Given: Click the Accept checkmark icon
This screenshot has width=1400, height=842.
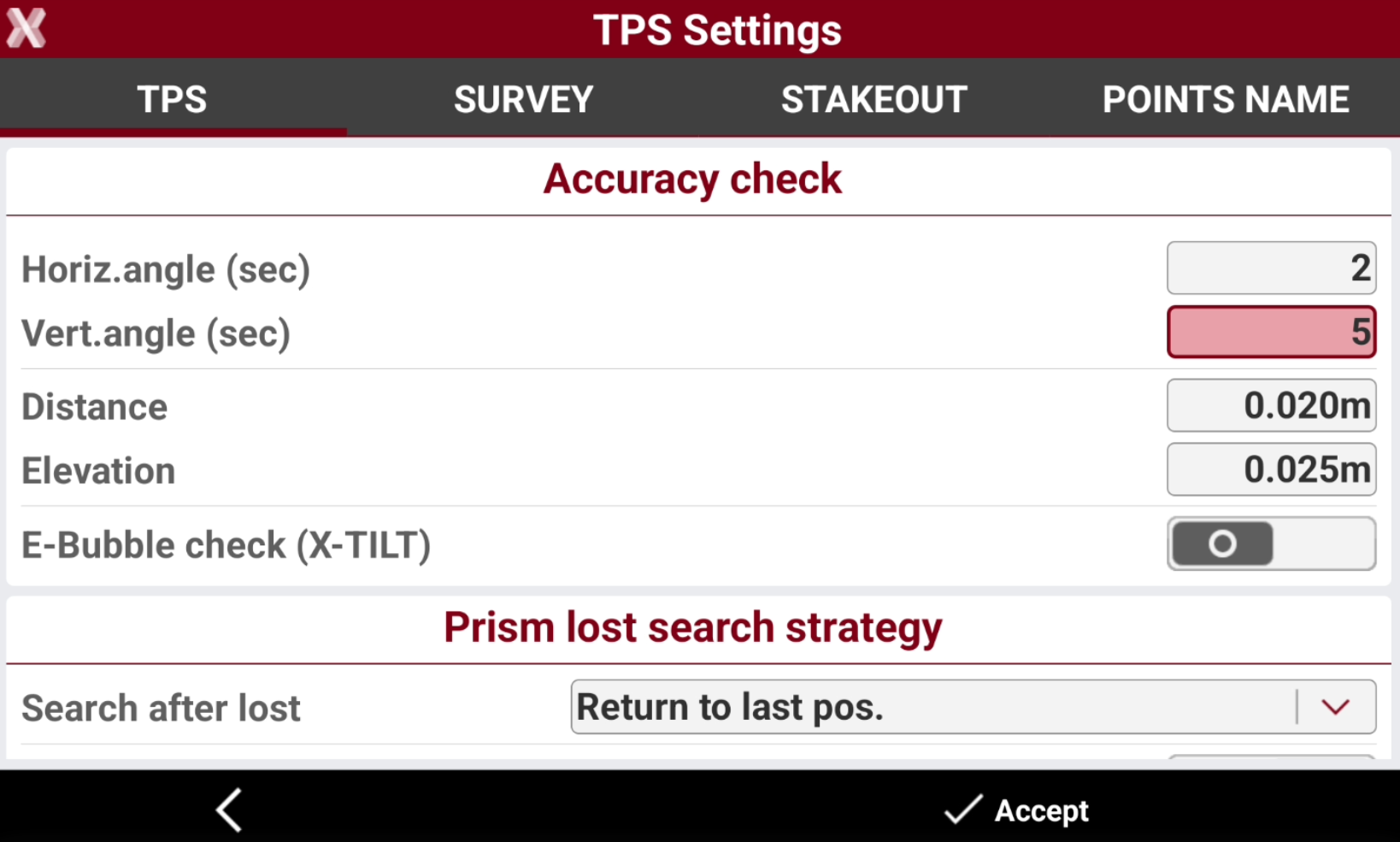Looking at the screenshot, I should tap(963, 809).
